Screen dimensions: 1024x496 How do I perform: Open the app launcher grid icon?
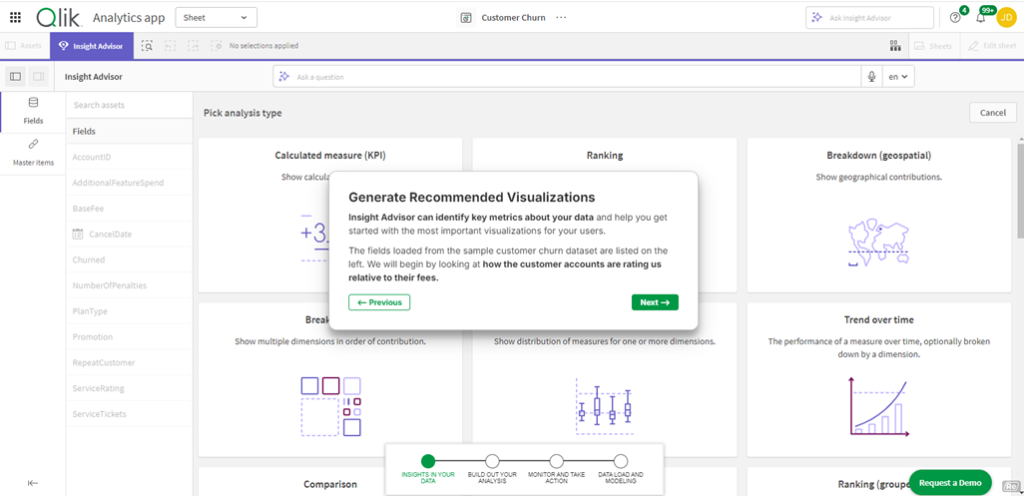coord(15,17)
